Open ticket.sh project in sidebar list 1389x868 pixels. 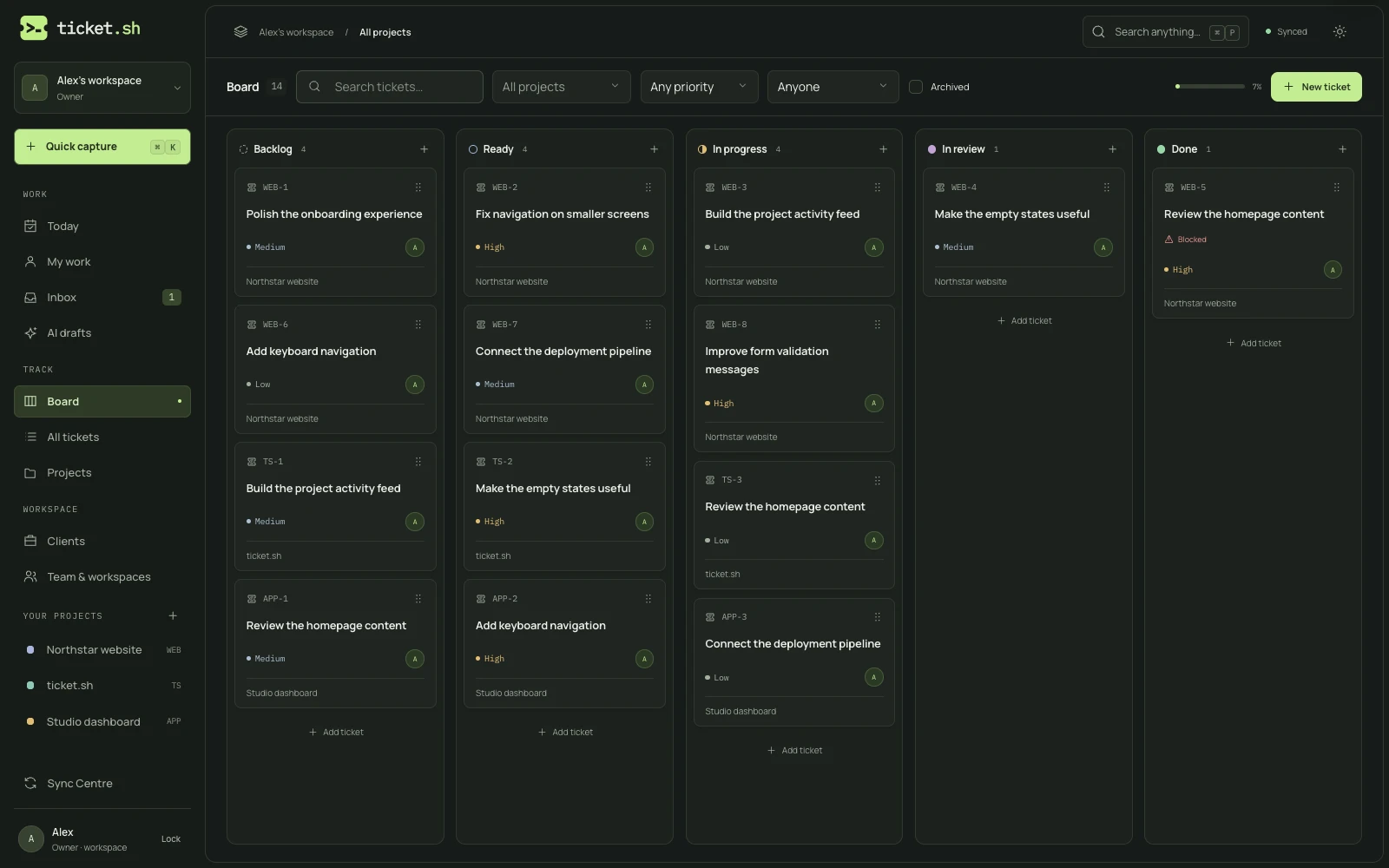coord(102,686)
